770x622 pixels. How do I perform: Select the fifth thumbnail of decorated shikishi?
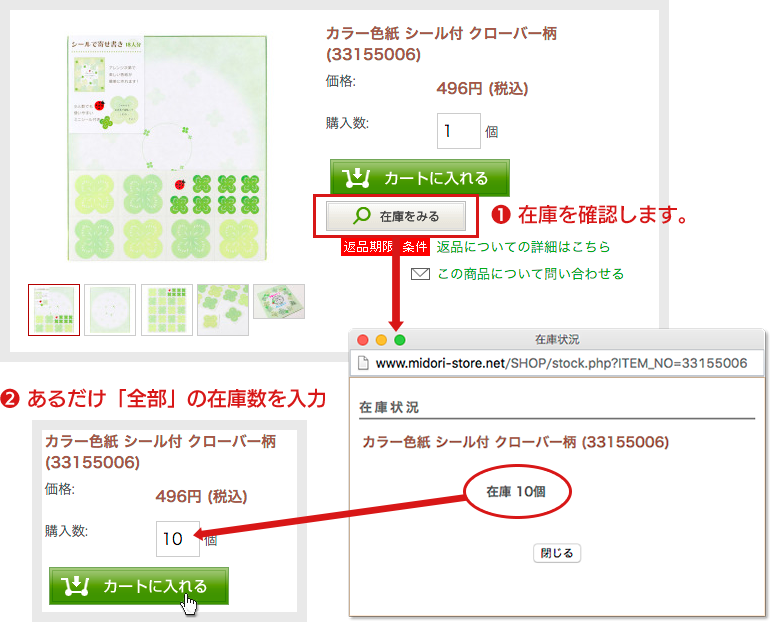[x=279, y=301]
